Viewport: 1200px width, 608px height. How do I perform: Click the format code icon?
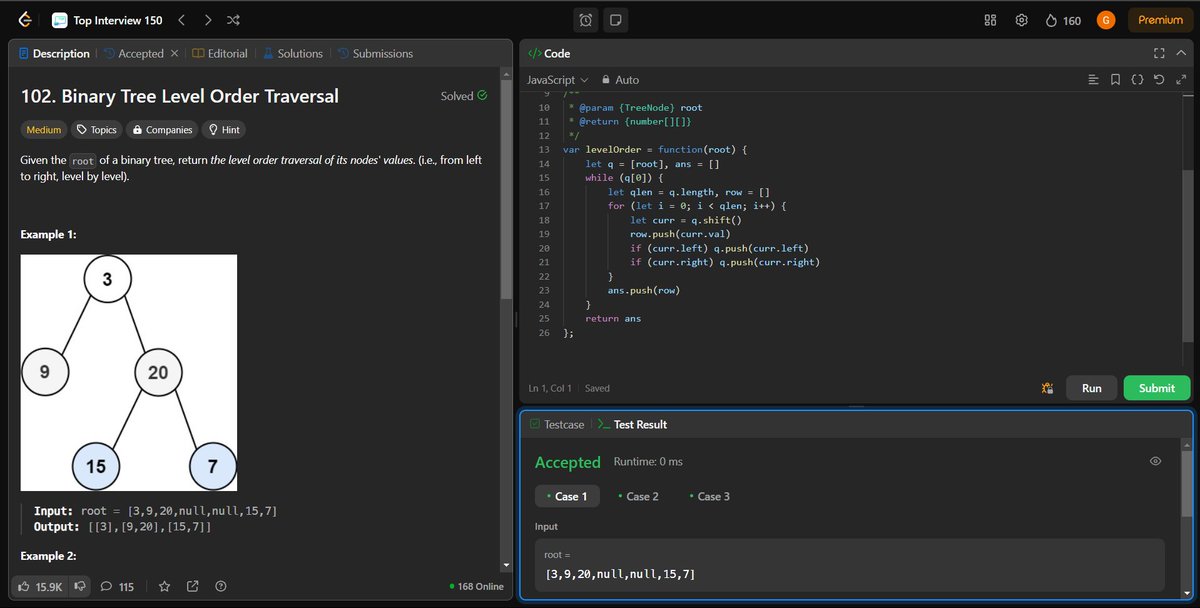(1093, 80)
